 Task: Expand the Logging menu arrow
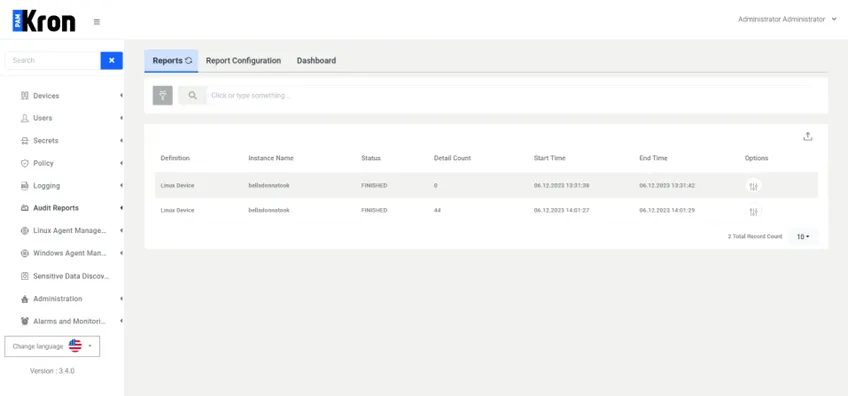coord(121,186)
